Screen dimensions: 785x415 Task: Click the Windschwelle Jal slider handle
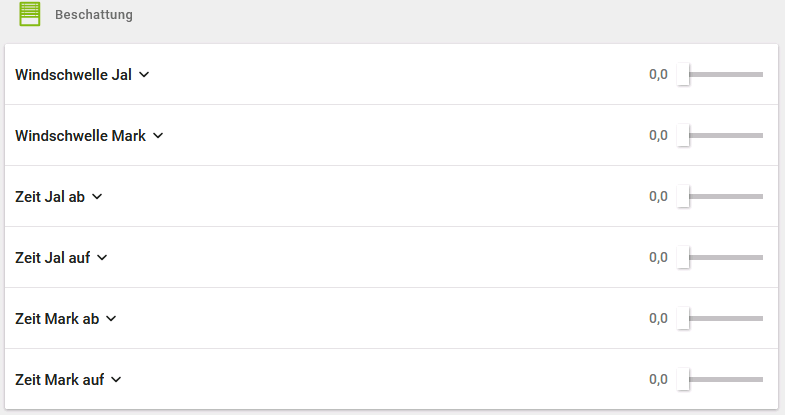(x=683, y=74)
